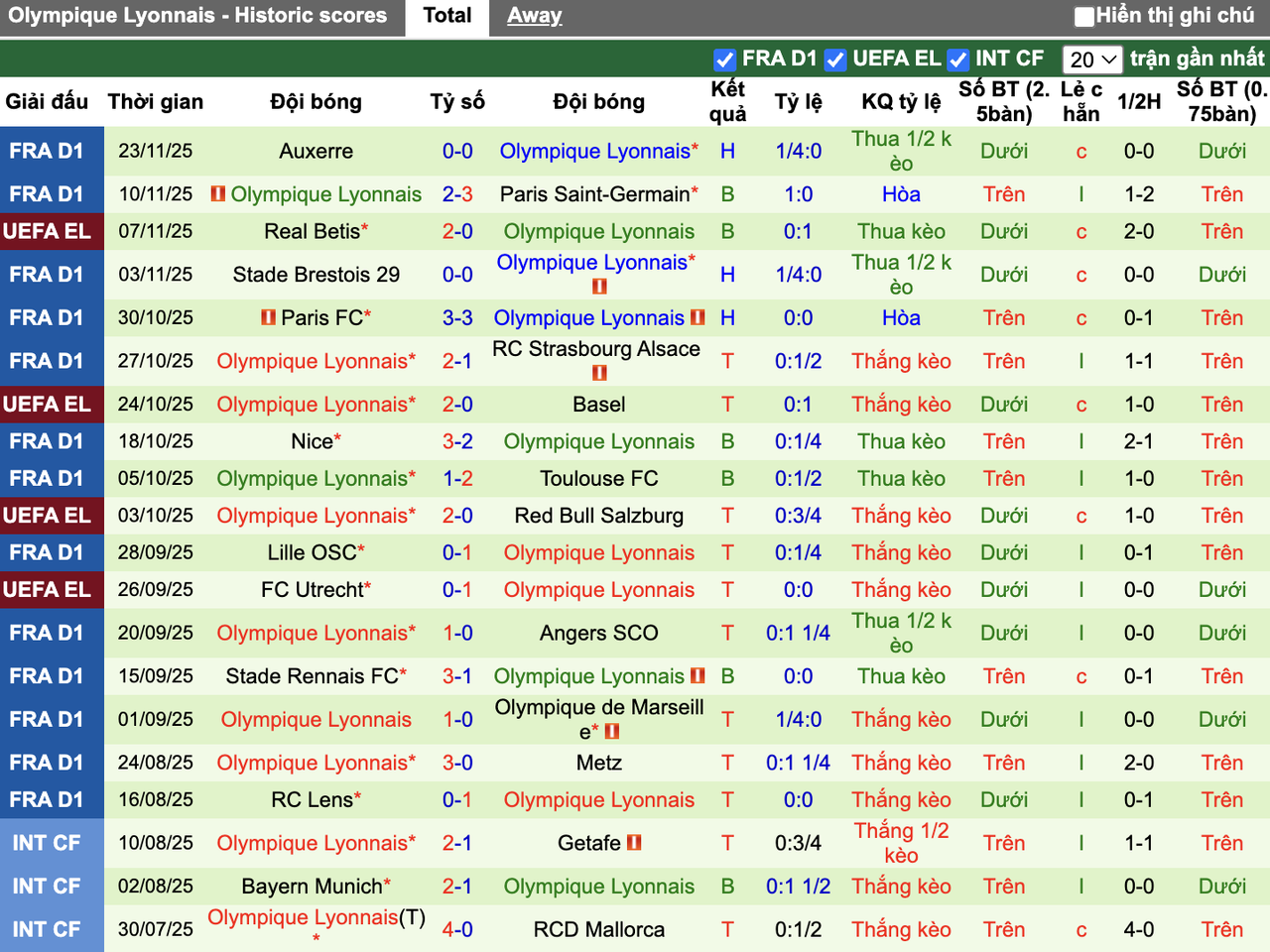The image size is (1270, 952).
Task: Click red card icon beside Paris FC
Action: click(268, 318)
